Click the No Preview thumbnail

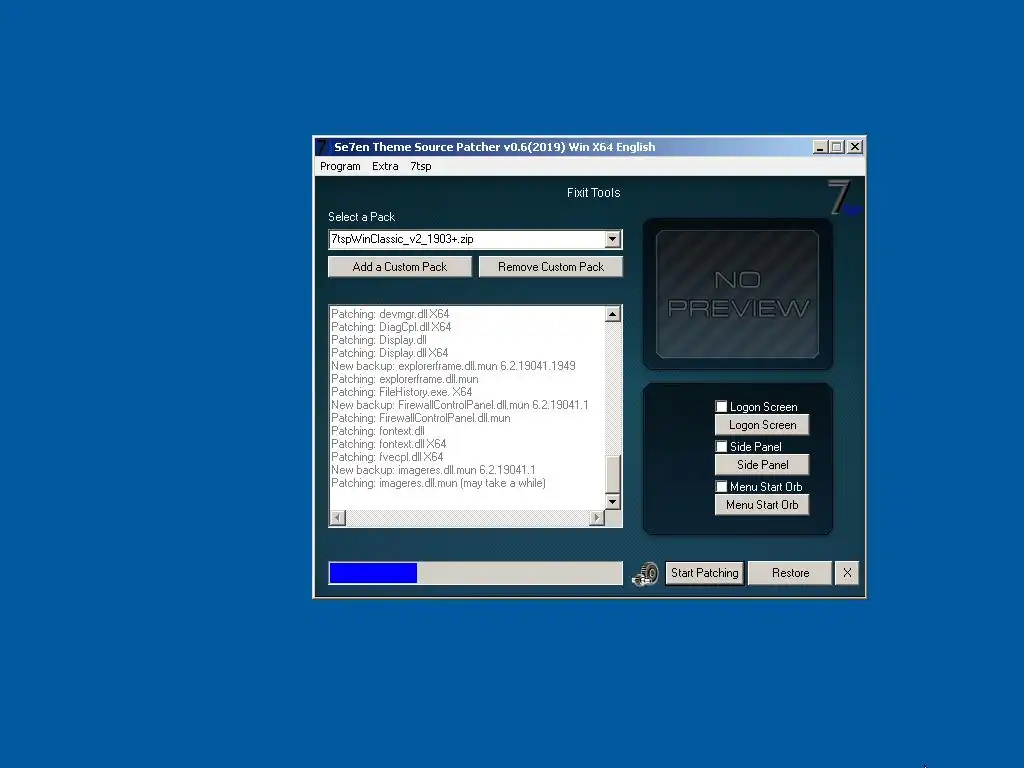click(737, 294)
